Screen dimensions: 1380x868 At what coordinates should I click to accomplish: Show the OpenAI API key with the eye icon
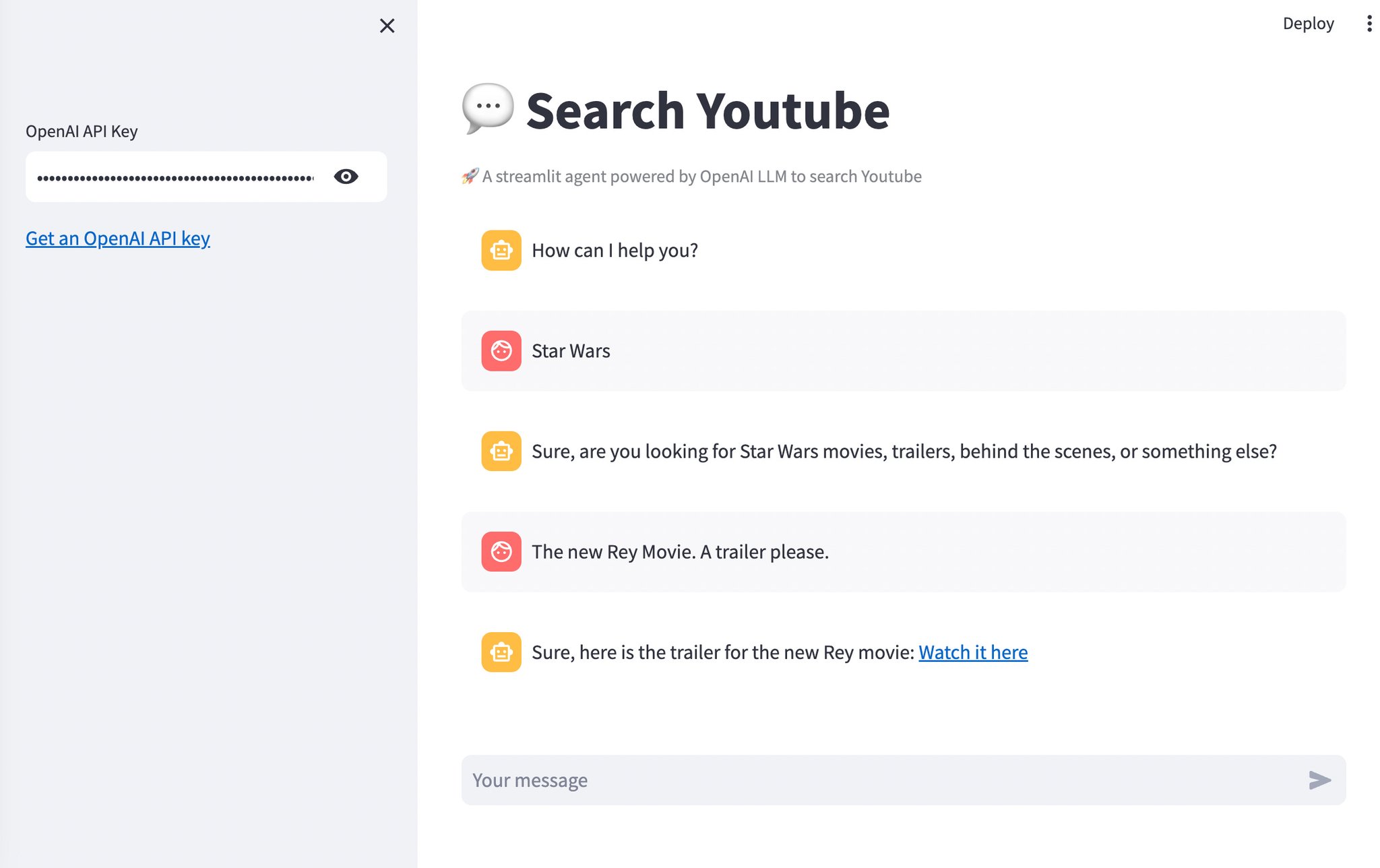click(x=346, y=177)
